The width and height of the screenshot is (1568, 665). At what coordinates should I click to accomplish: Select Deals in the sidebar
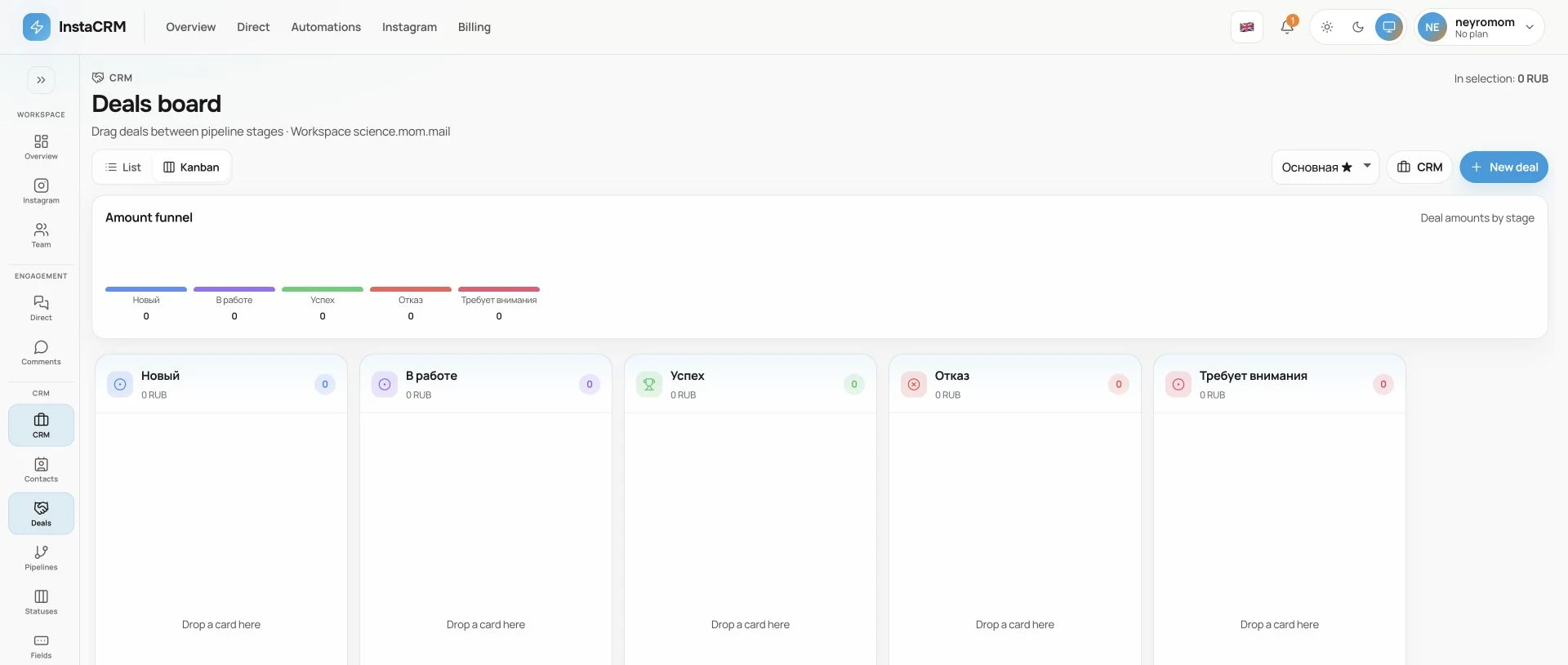click(41, 514)
